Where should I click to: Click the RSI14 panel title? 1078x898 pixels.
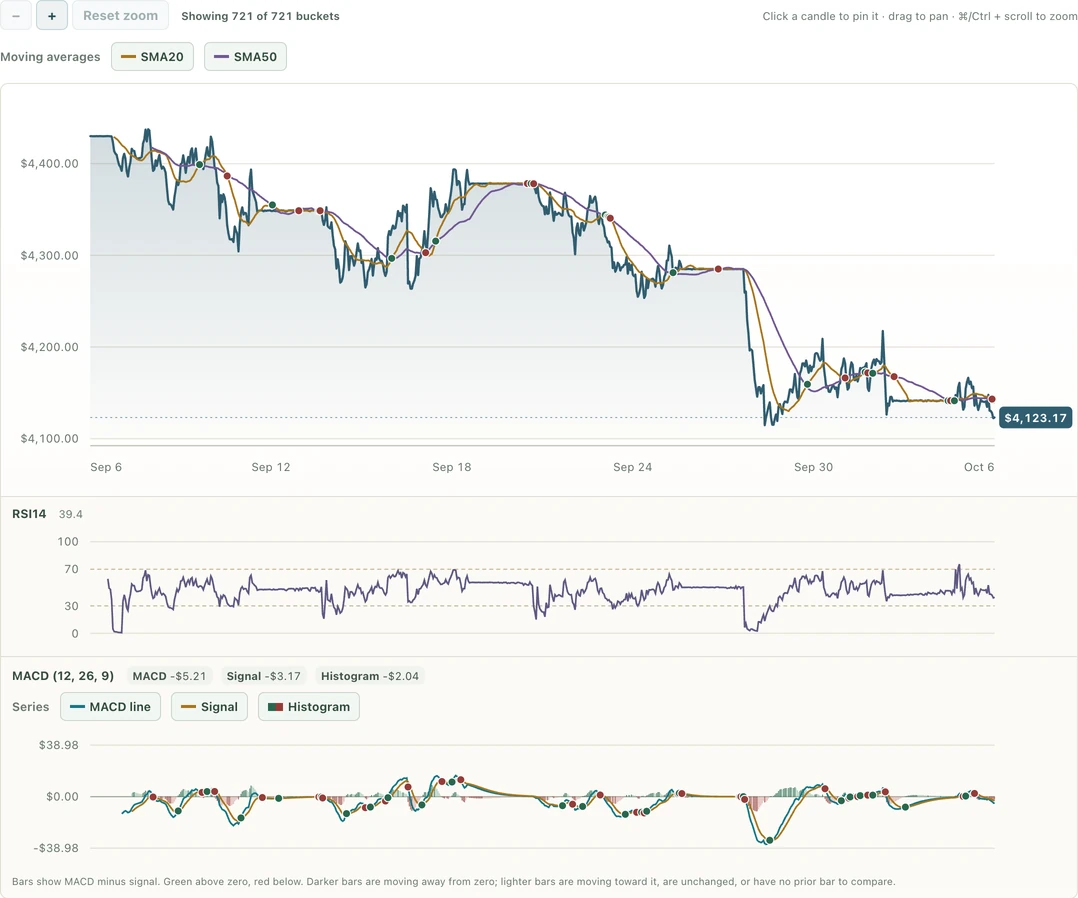[x=29, y=514]
